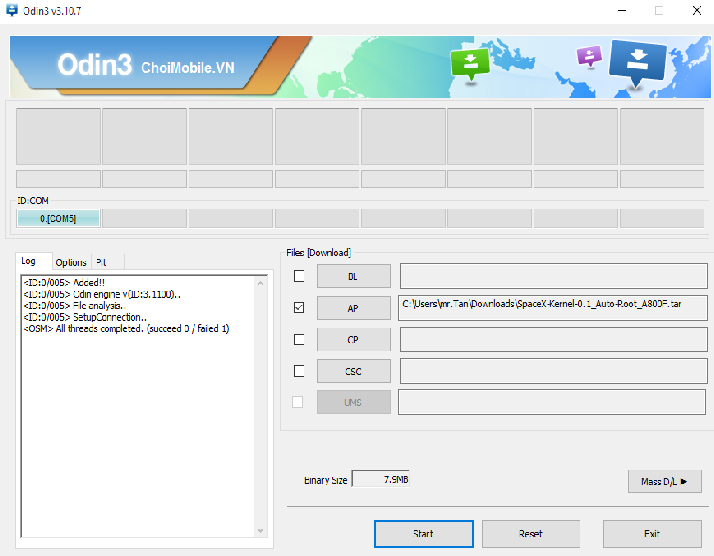Click the 'File analysis..' log line
Viewport: 714px width, 556px height.
click(74, 306)
